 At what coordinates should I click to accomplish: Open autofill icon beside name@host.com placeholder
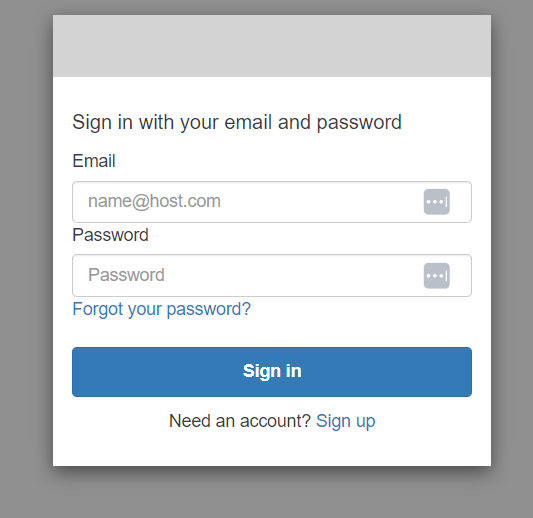coord(436,202)
